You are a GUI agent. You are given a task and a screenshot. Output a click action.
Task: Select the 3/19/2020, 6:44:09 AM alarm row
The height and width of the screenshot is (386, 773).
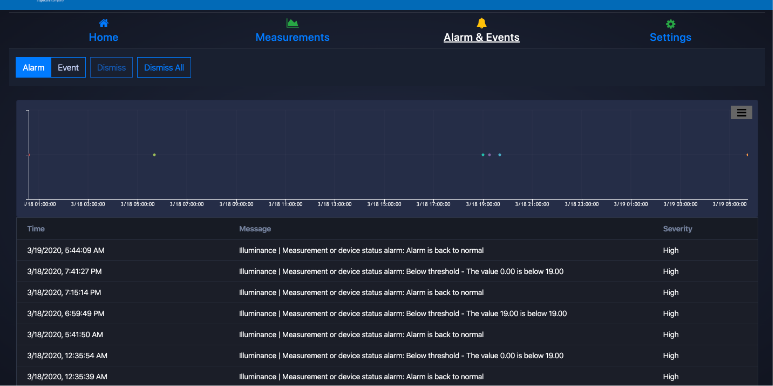point(387,250)
